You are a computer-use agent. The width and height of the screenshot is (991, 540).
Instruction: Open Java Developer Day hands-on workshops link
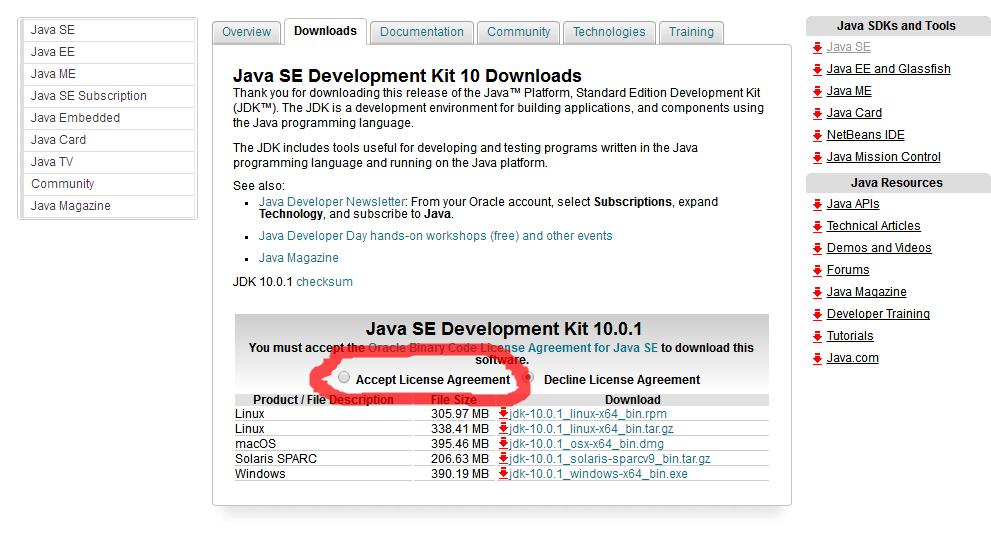coord(435,236)
